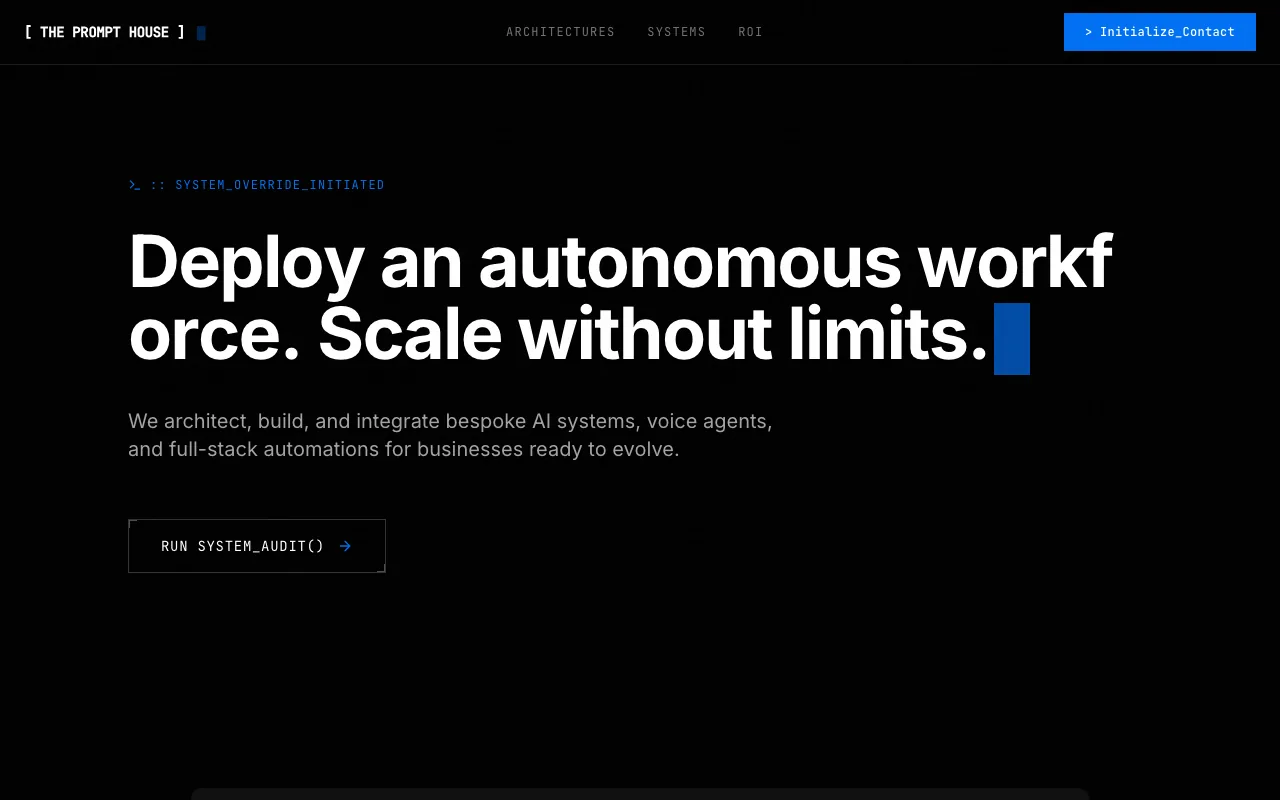1280x800 pixels.
Task: Select the blue cursor block after 'limits.'
Action: (1012, 339)
